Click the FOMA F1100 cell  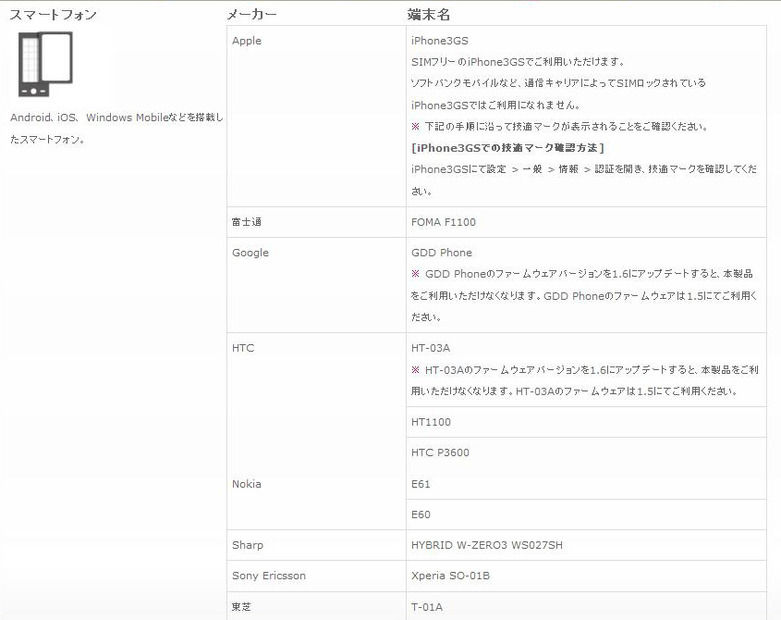tap(586, 222)
